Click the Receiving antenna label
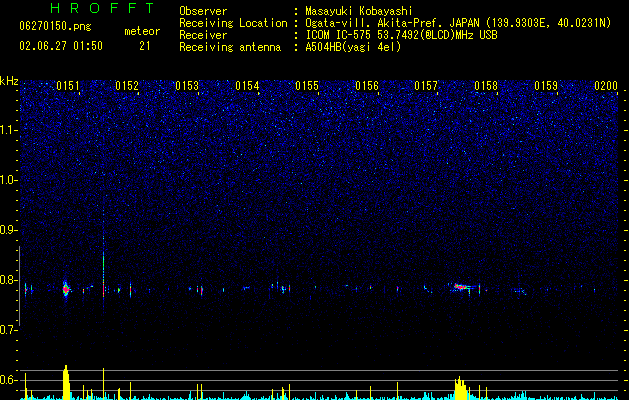629x400 pixels. (x=230, y=47)
